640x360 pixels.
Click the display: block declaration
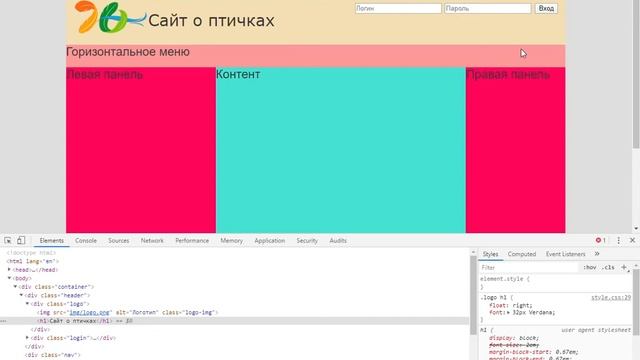[514, 338]
